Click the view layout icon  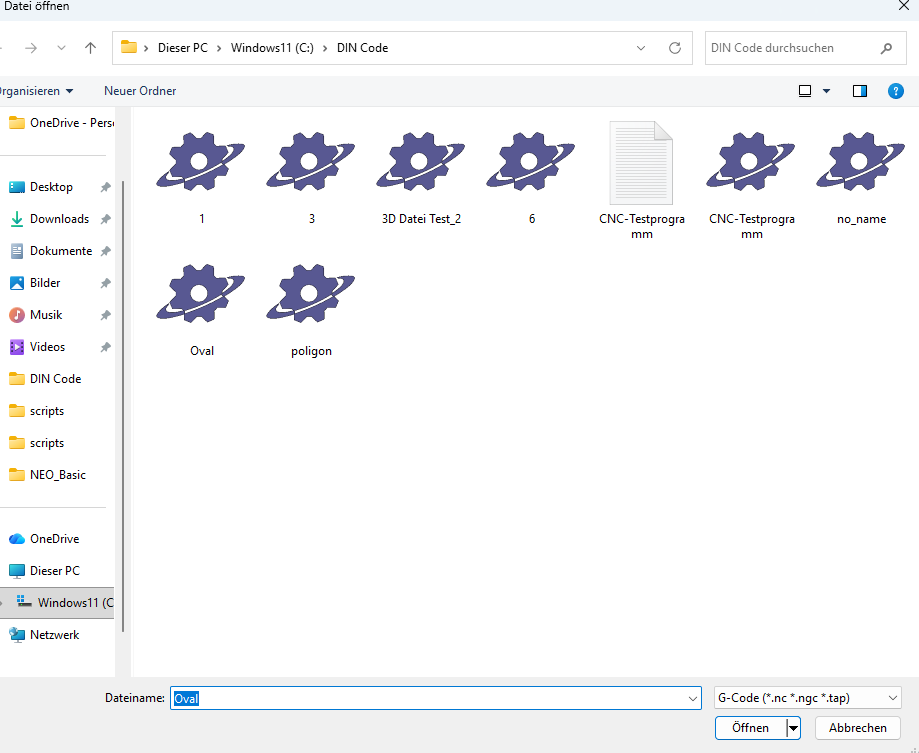coord(805,91)
